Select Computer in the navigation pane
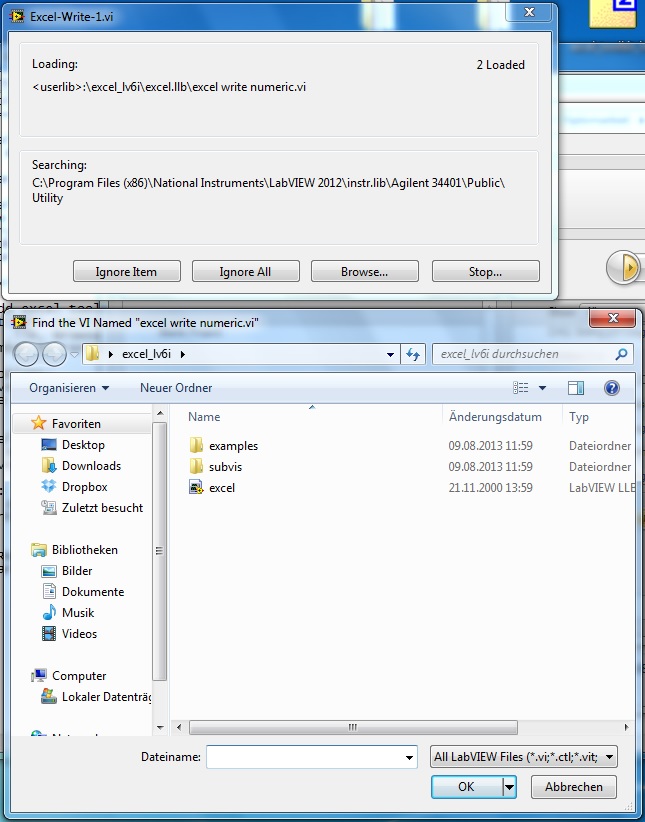Image resolution: width=645 pixels, height=822 pixels. pyautogui.click(x=79, y=676)
